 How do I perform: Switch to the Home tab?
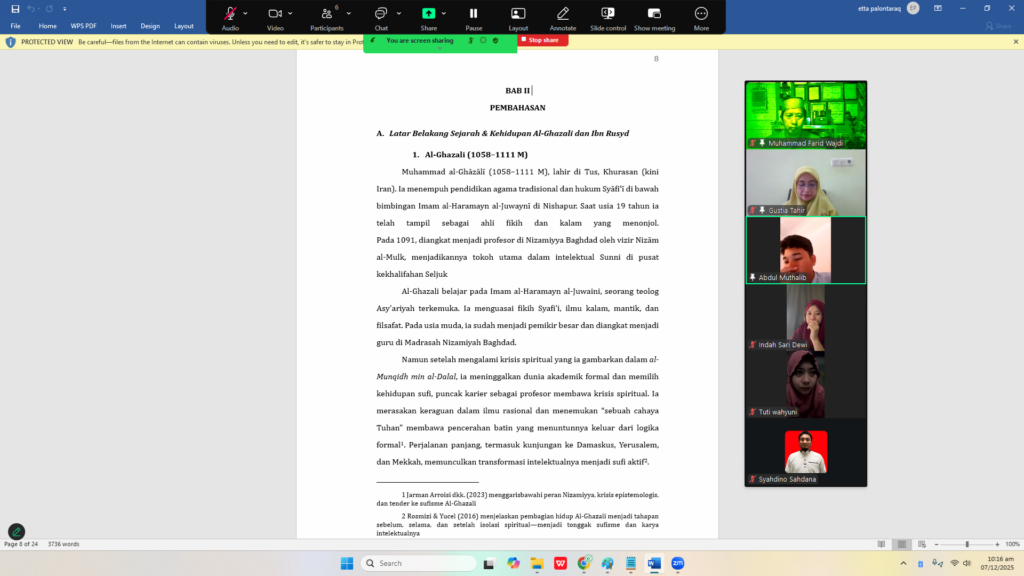(48, 26)
